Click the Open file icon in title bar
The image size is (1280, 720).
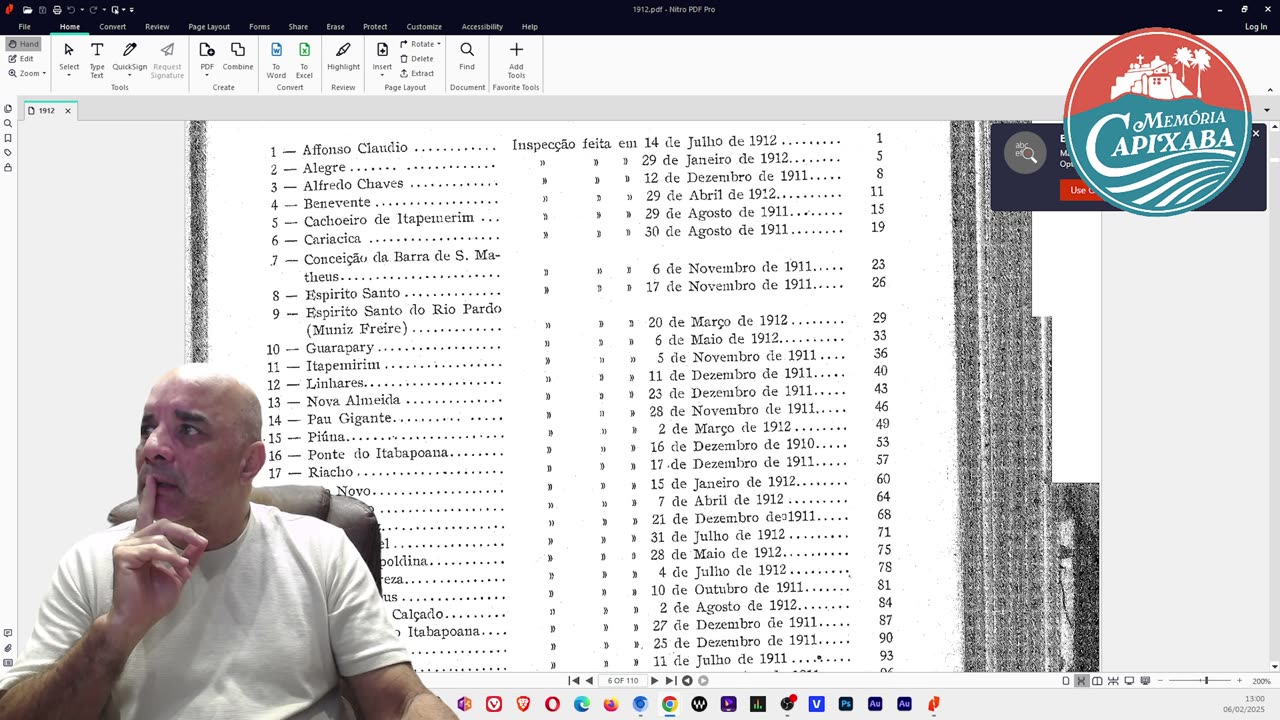(x=27, y=10)
